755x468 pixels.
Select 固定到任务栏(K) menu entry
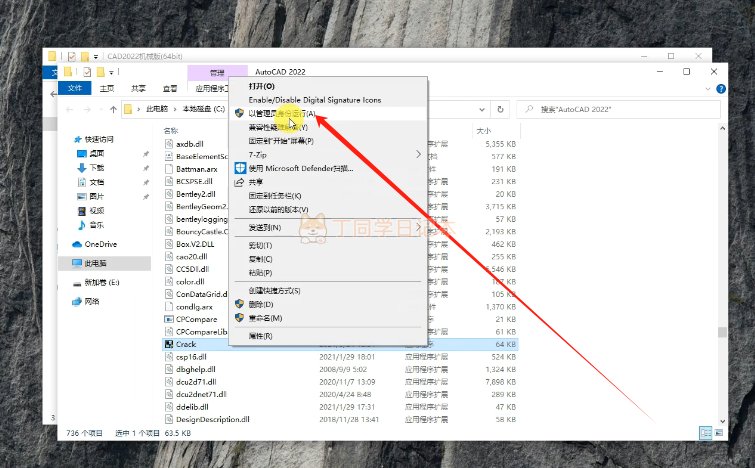[x=275, y=196]
